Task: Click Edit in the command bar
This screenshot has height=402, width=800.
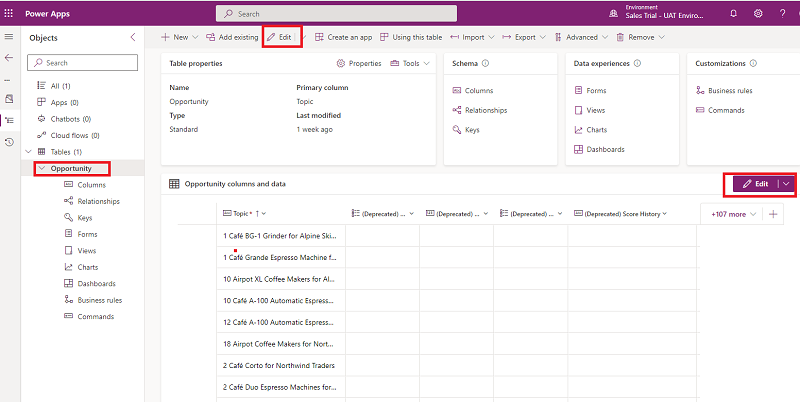Action: tap(280, 37)
